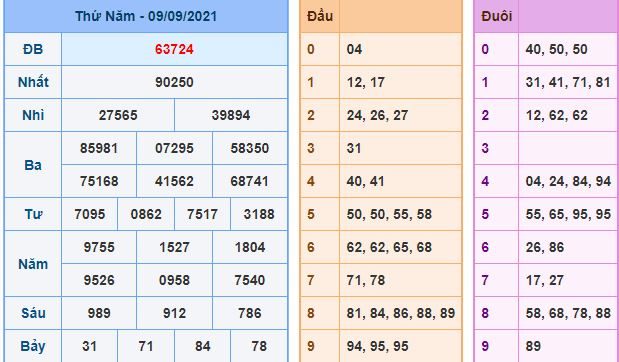
Task: Select Đuôi row 8 values 58, 68, 78, 88
Action: (x=568, y=313)
